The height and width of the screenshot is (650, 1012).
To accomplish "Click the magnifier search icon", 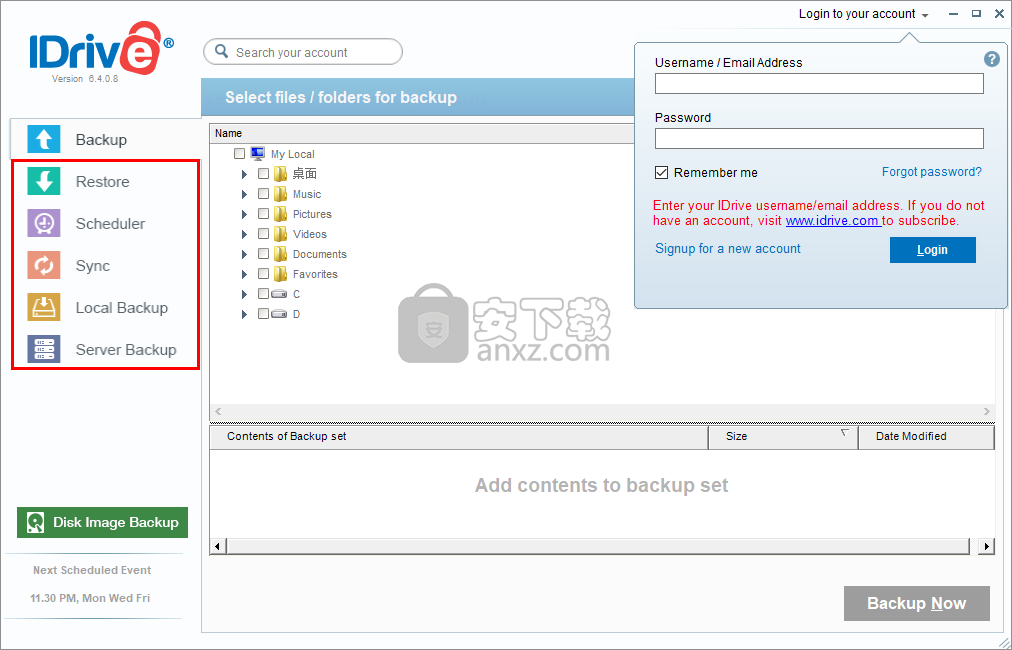I will (x=221, y=51).
